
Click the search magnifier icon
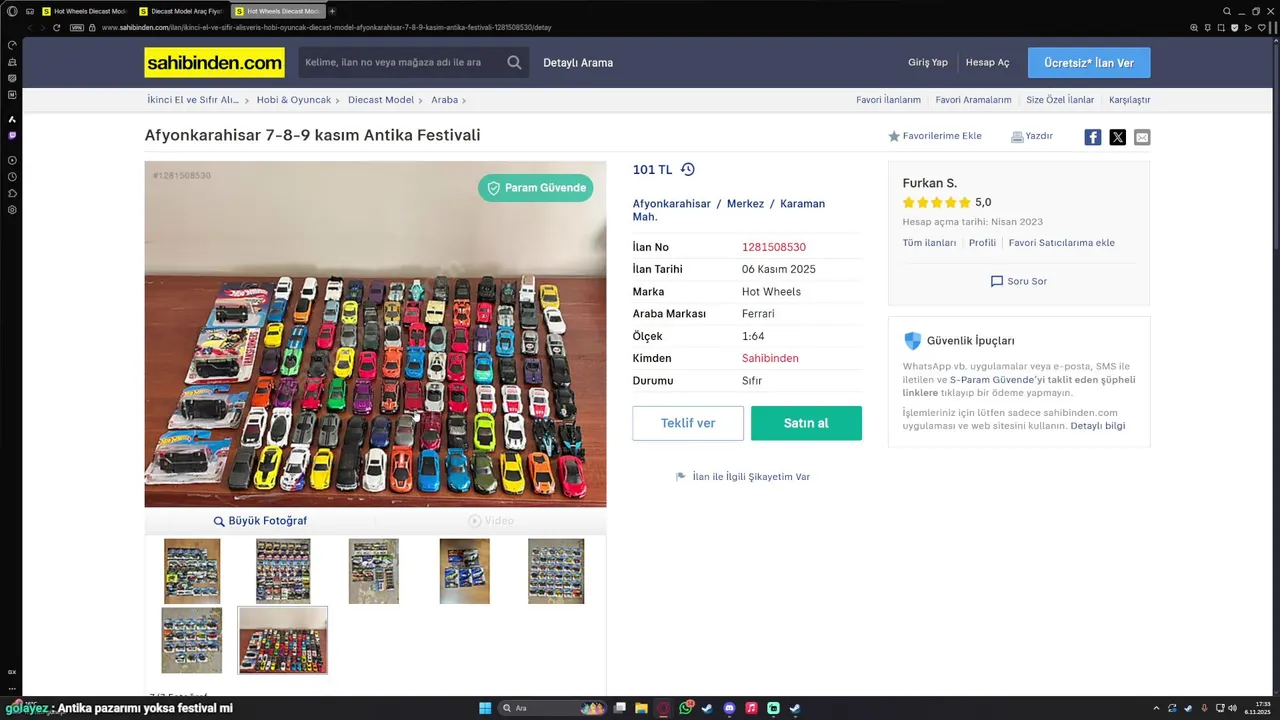click(514, 62)
